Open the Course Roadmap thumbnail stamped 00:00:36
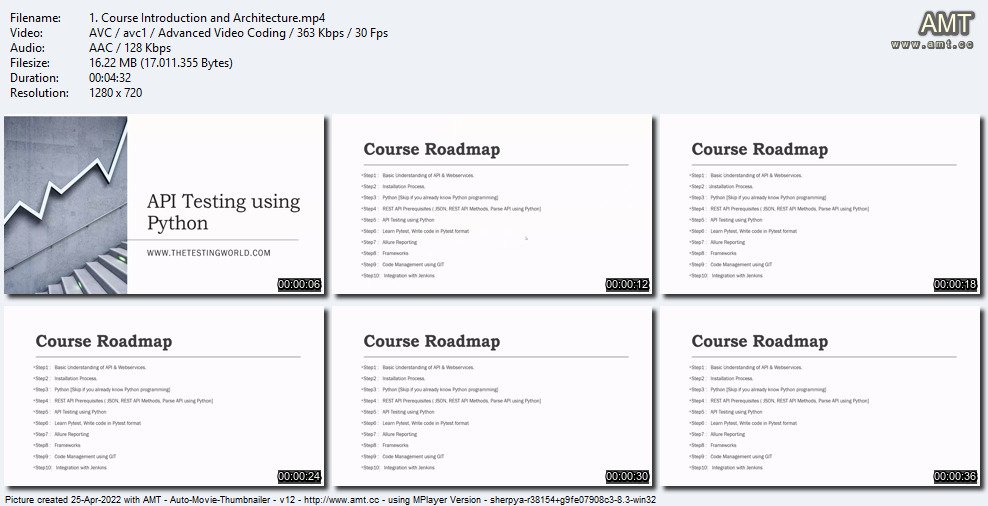This screenshot has height=506, width=988. pos(820,397)
